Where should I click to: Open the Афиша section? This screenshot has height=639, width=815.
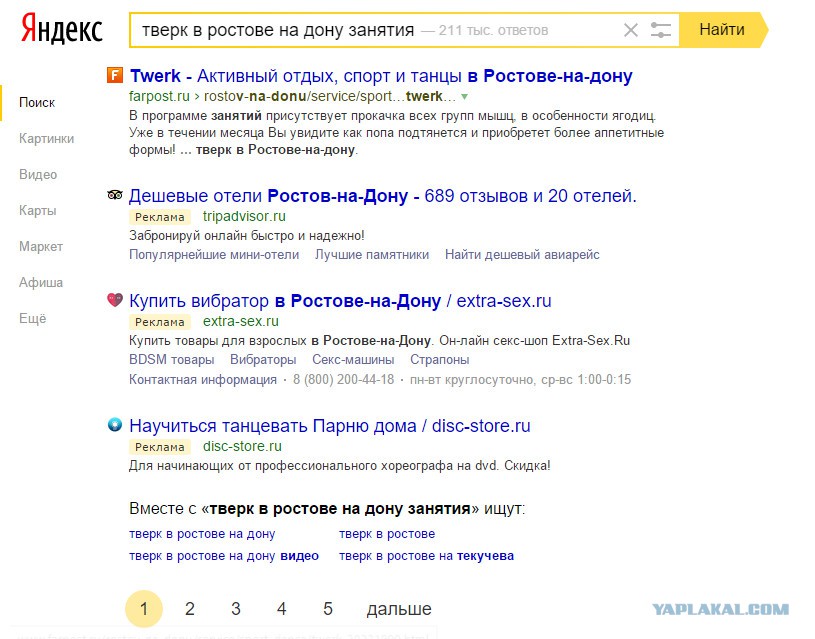click(x=41, y=282)
